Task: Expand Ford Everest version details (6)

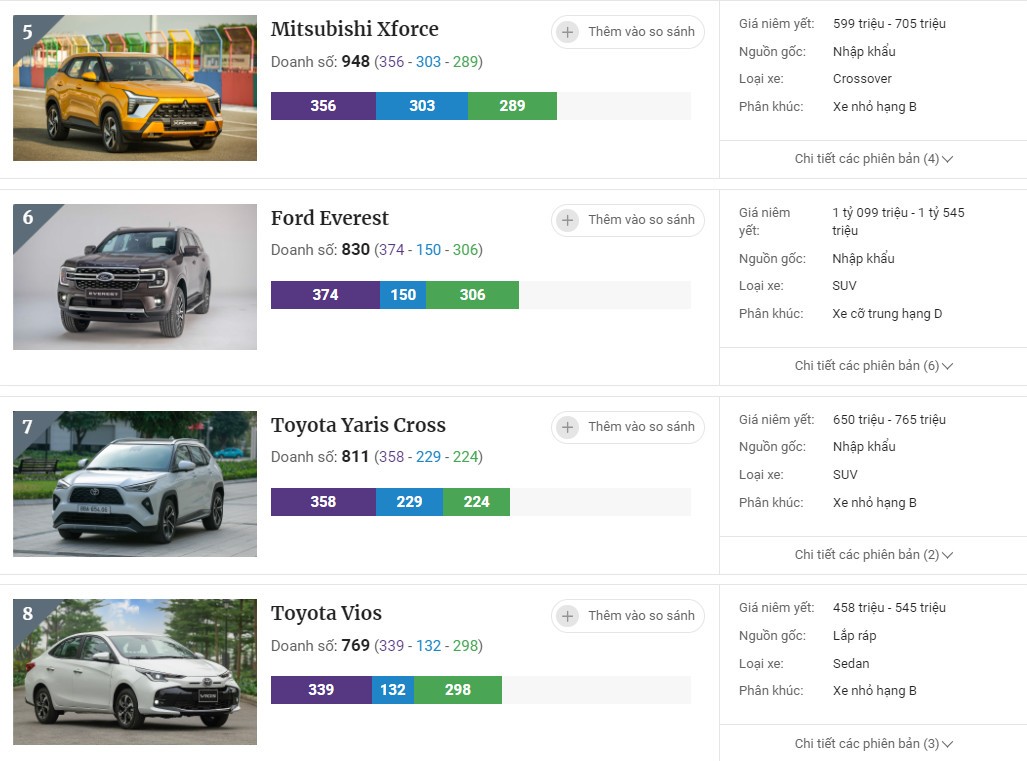Action: pyautogui.click(x=873, y=365)
